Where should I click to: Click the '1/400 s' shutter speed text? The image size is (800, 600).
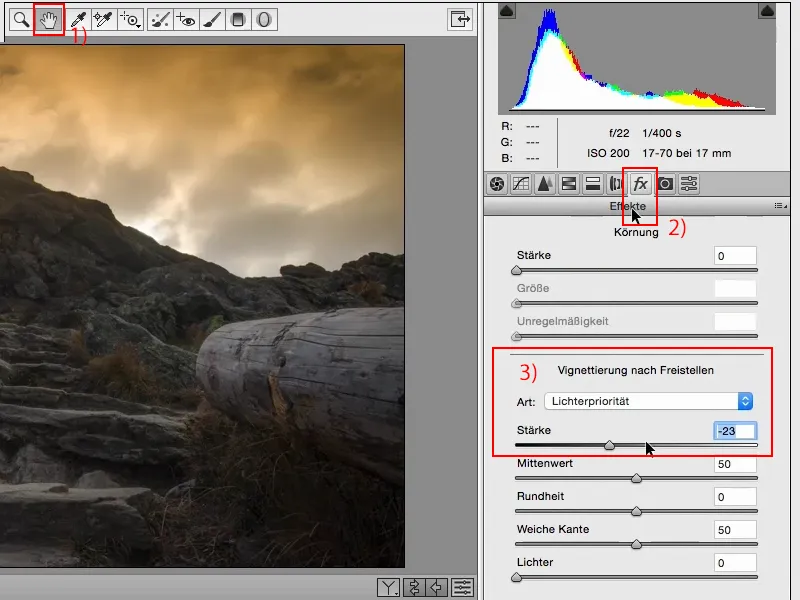(x=661, y=133)
